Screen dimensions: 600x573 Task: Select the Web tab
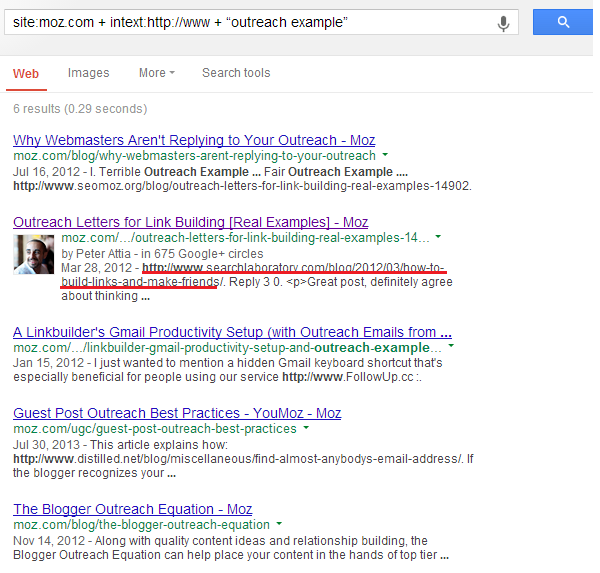26,73
